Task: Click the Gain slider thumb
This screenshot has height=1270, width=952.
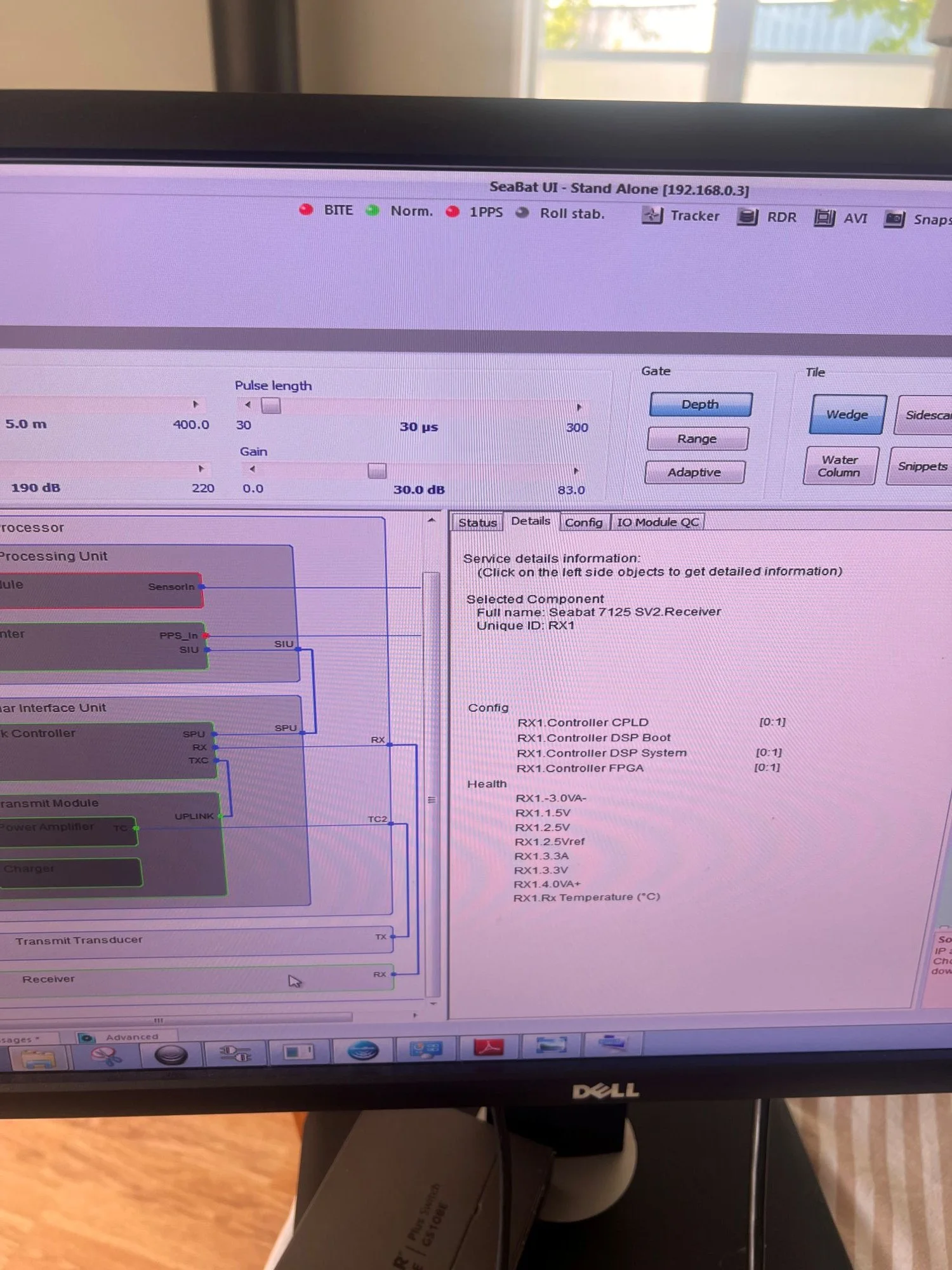Action: point(377,471)
